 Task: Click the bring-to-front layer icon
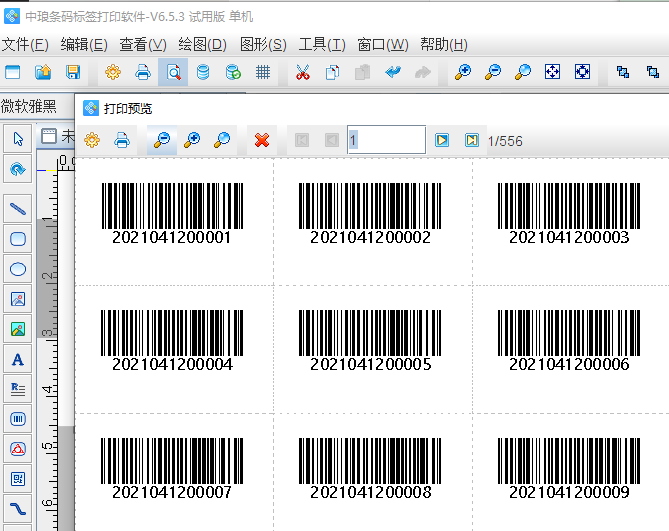[622, 72]
